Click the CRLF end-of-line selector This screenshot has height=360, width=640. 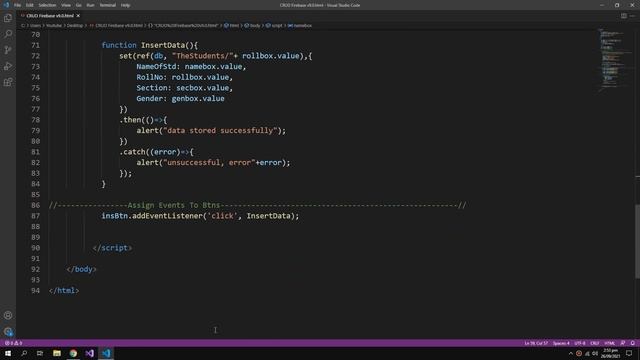595,343
